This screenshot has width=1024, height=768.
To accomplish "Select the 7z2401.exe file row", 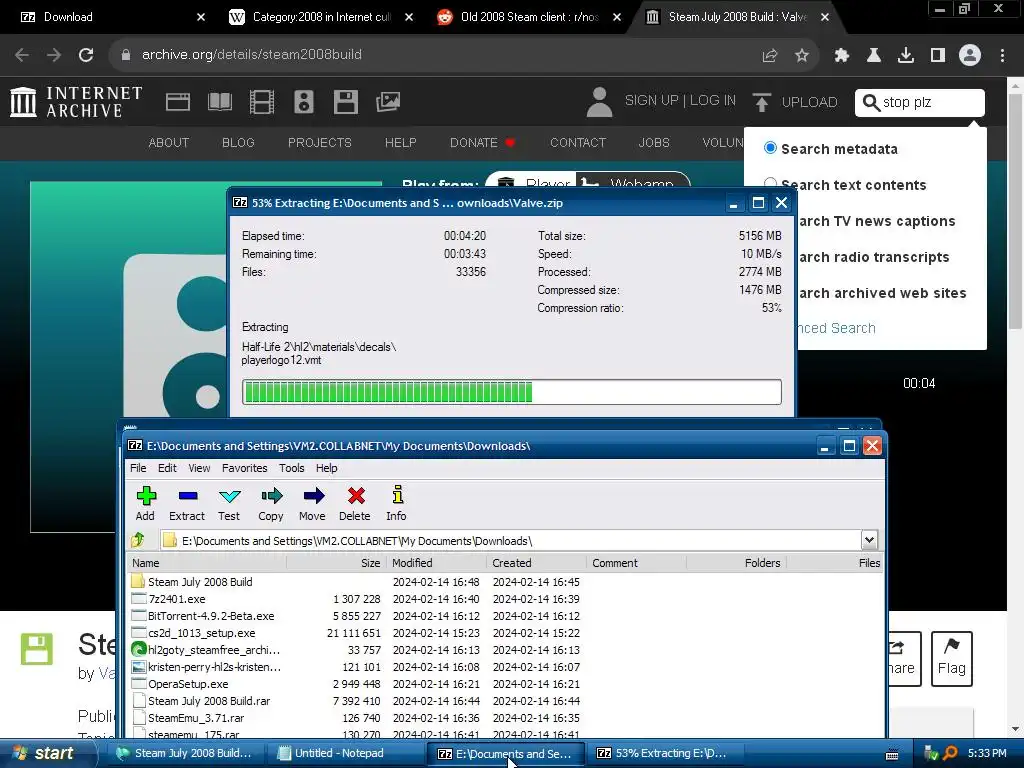I will (x=176, y=599).
